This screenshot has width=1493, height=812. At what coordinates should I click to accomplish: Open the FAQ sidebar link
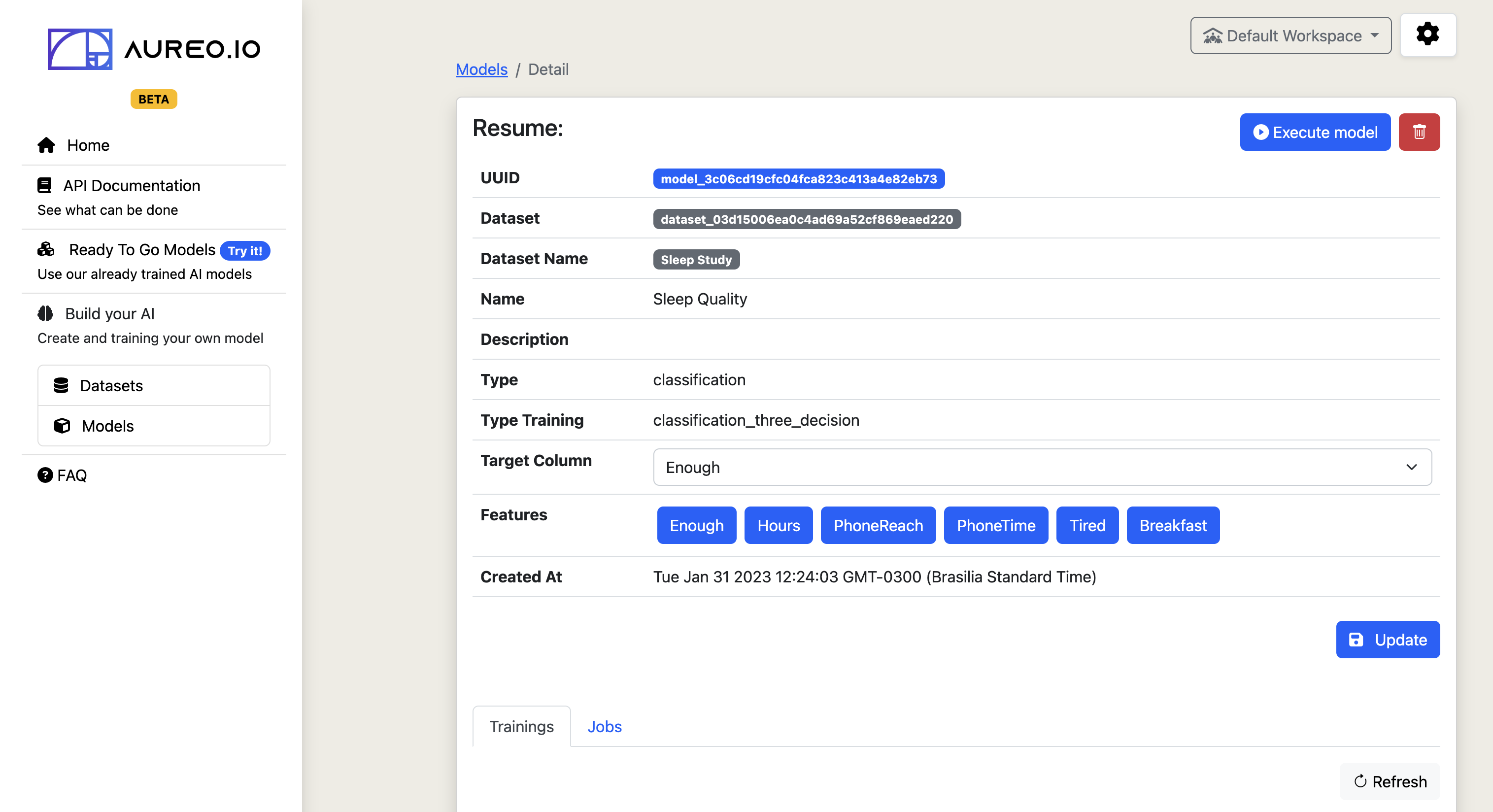pyautogui.click(x=62, y=475)
